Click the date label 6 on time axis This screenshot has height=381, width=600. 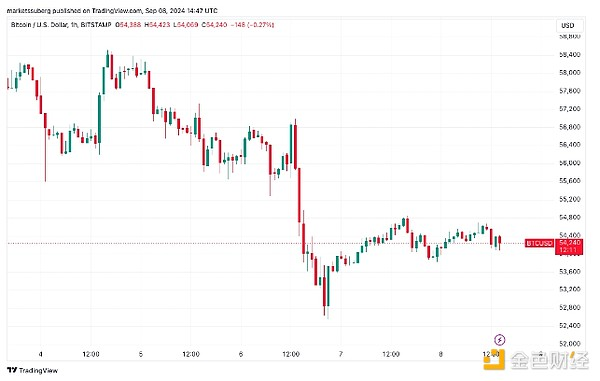tap(240, 354)
